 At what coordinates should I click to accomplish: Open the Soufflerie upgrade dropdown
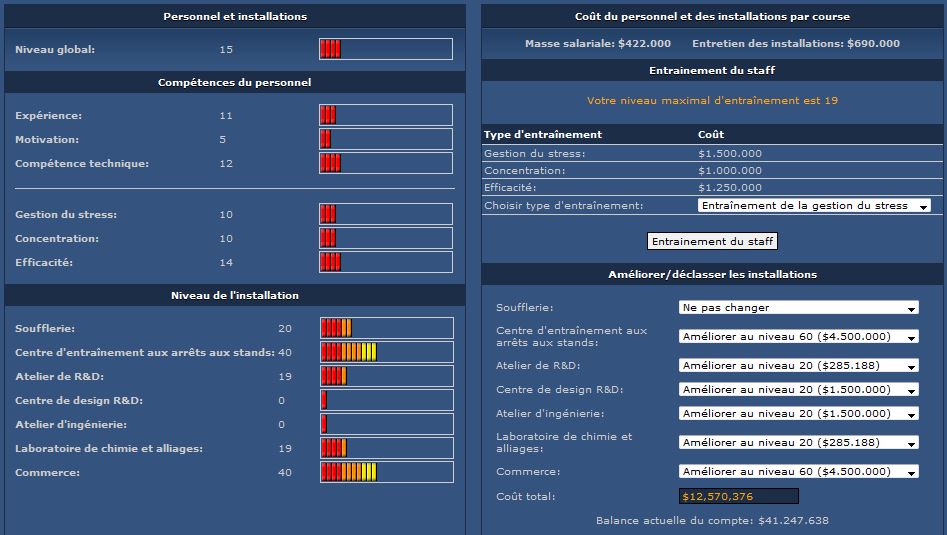tap(798, 307)
